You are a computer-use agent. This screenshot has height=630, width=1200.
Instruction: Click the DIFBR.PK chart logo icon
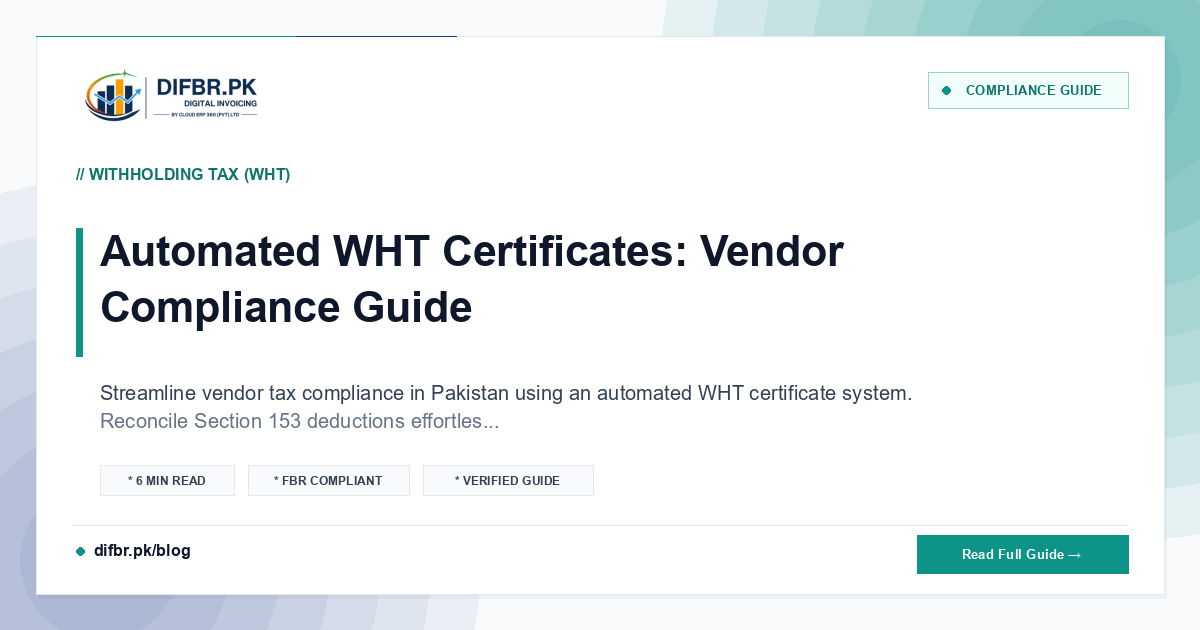[111, 96]
